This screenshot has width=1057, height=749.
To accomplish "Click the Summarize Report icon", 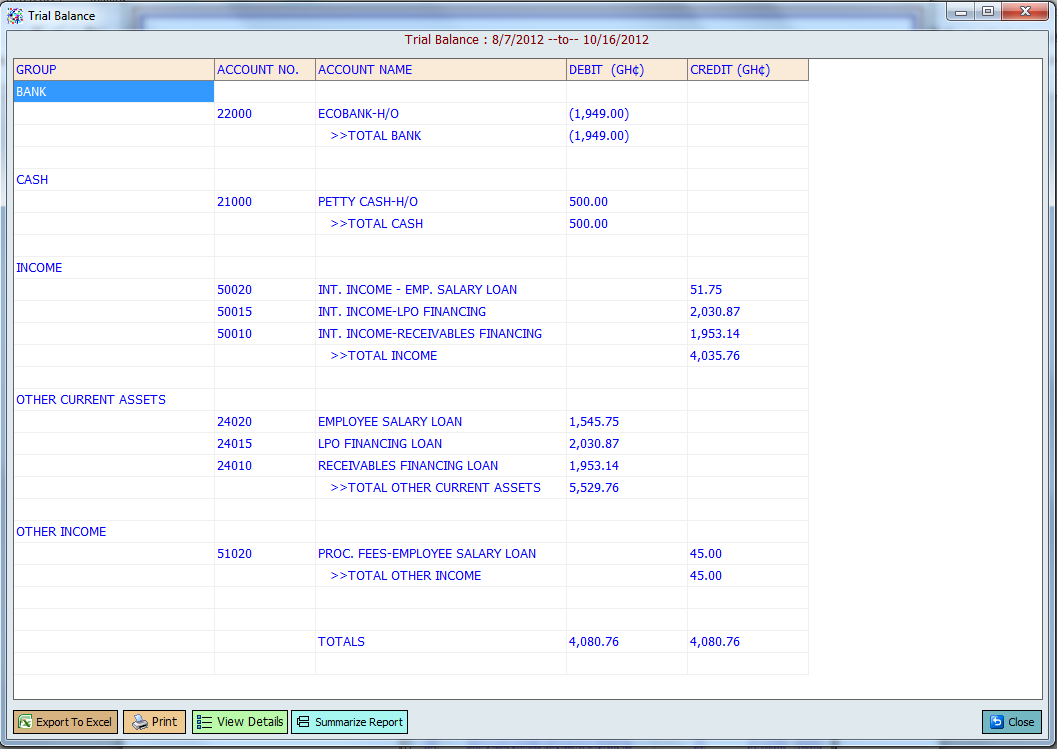I will point(303,722).
